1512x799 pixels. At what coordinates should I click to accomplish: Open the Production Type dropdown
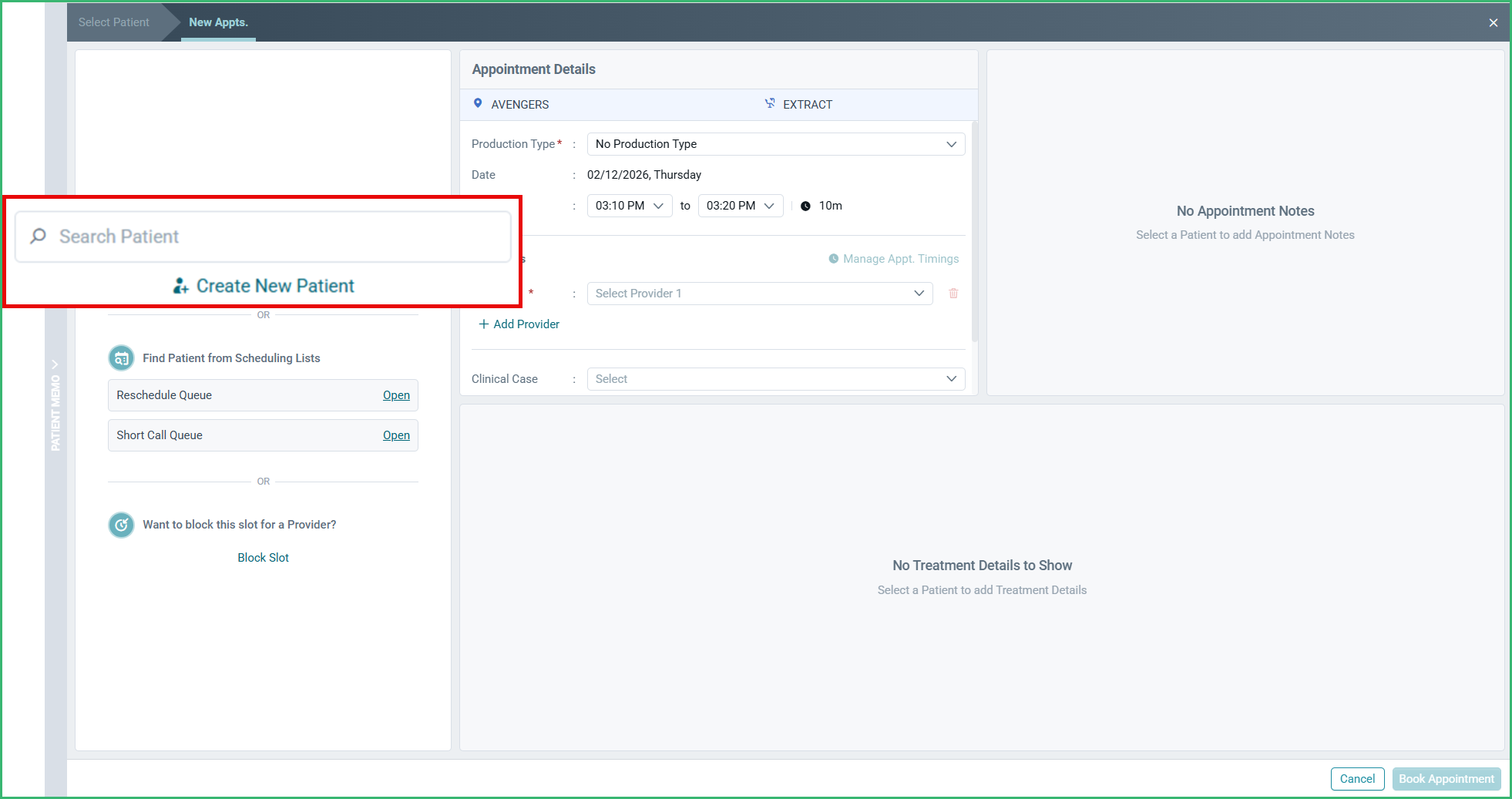click(x=776, y=144)
